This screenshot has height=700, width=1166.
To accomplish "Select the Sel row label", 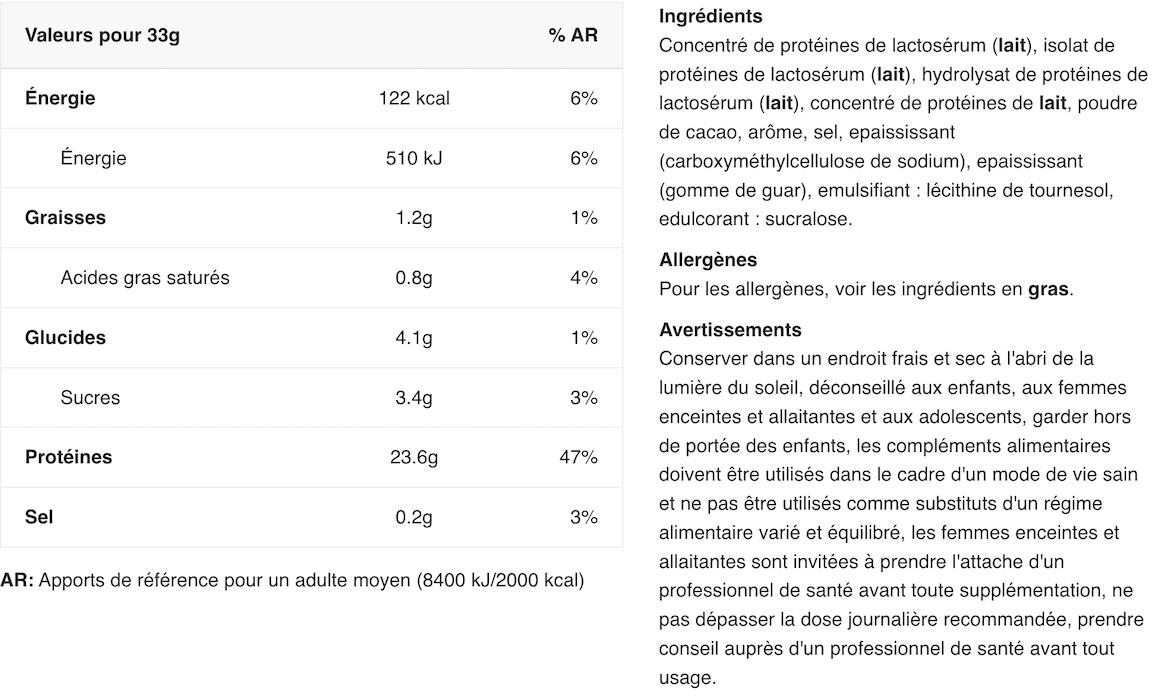I will point(39,517).
